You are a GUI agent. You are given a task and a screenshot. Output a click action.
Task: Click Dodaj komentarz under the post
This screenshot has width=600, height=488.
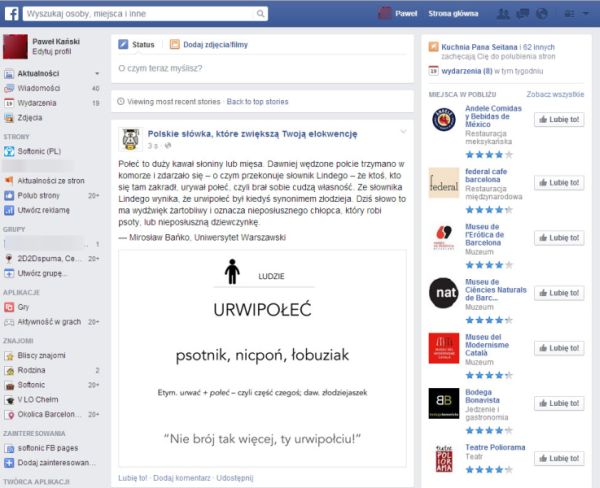[x=182, y=478]
